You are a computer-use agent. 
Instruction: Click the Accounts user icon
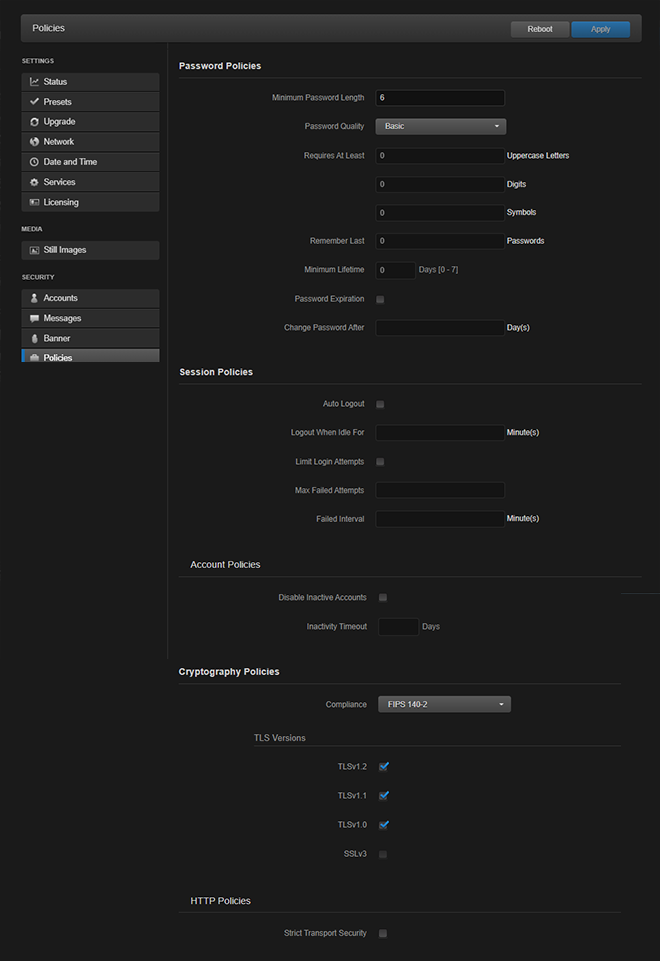[x=34, y=298]
